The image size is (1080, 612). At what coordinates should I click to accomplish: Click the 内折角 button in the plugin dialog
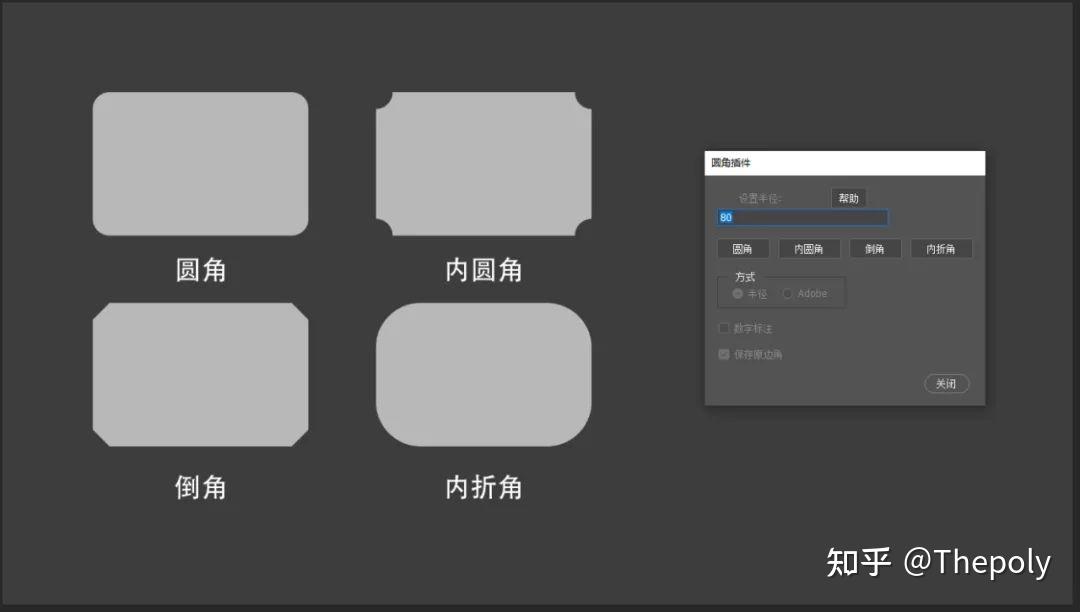click(x=941, y=248)
